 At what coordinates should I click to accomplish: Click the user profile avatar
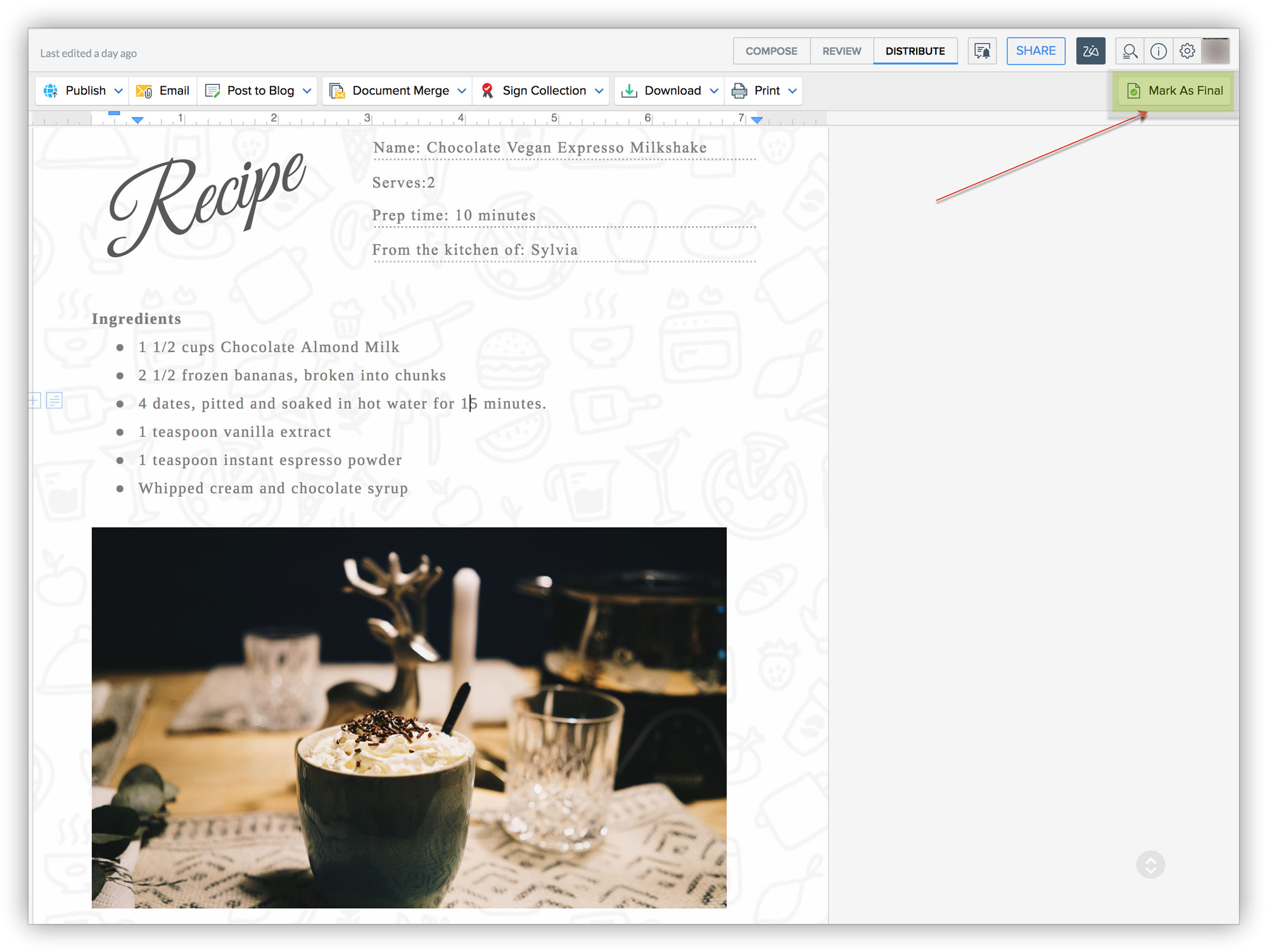pyautogui.click(x=1216, y=51)
